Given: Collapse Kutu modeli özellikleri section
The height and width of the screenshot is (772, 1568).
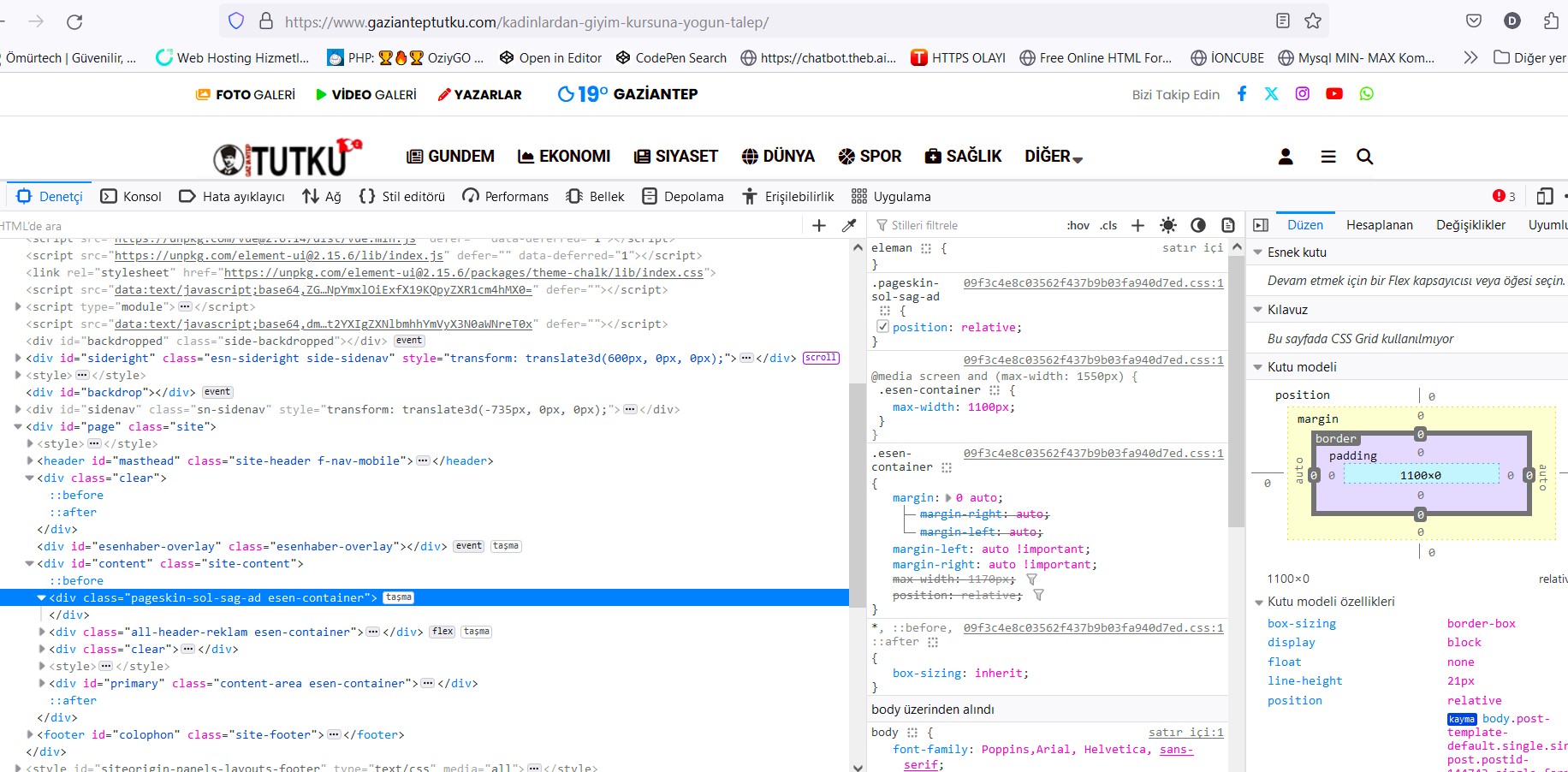Looking at the screenshot, I should [1258, 602].
